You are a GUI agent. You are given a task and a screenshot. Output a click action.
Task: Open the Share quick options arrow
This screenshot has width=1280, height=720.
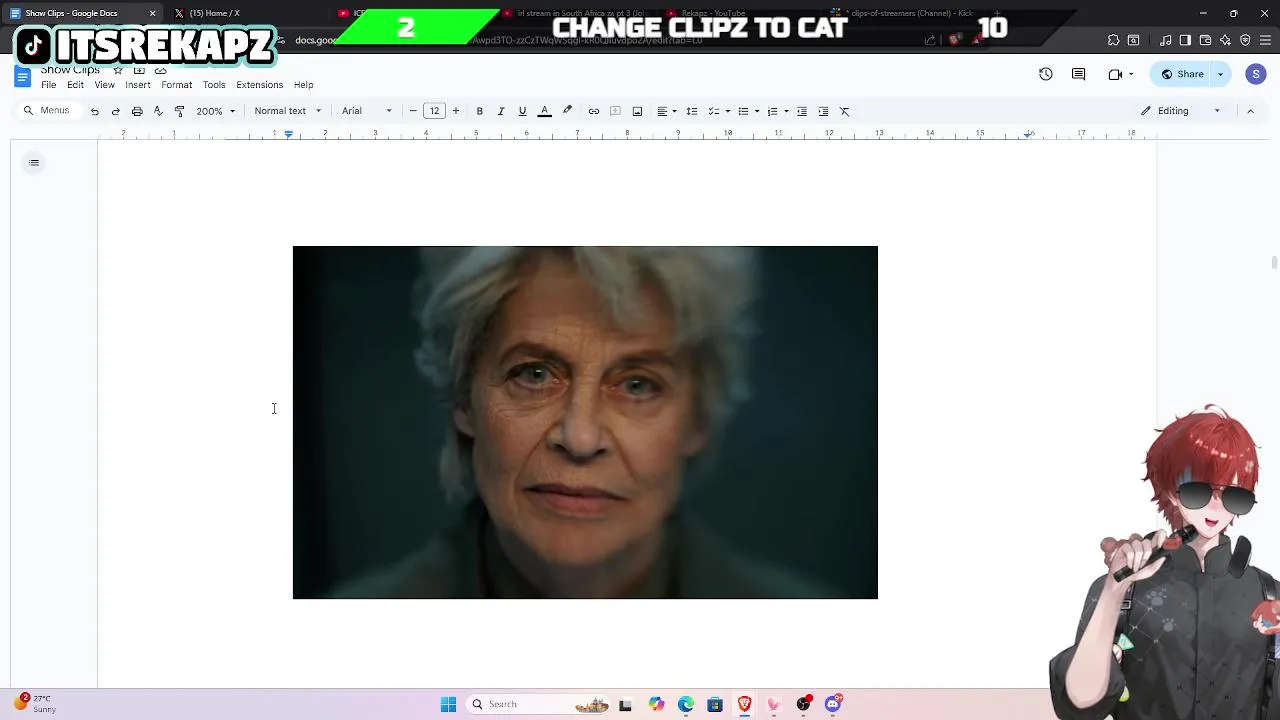1220,74
